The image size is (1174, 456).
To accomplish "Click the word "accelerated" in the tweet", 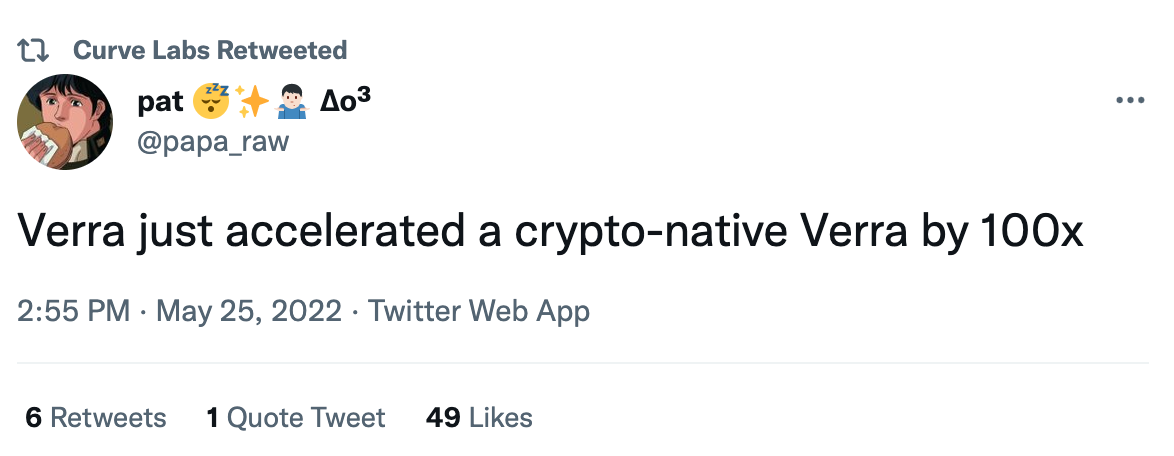I will (340, 233).
